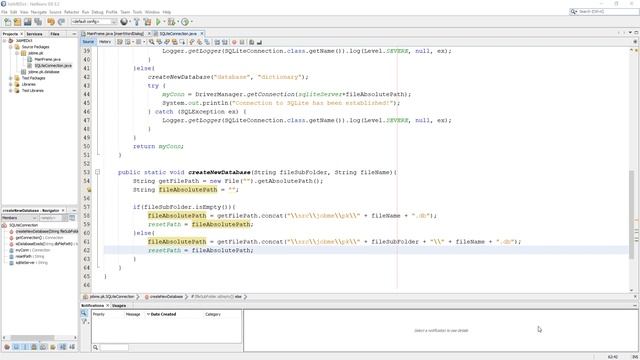Click createNewDatabase breadcrumb item
The image size is (640, 360).
[x=166, y=297]
